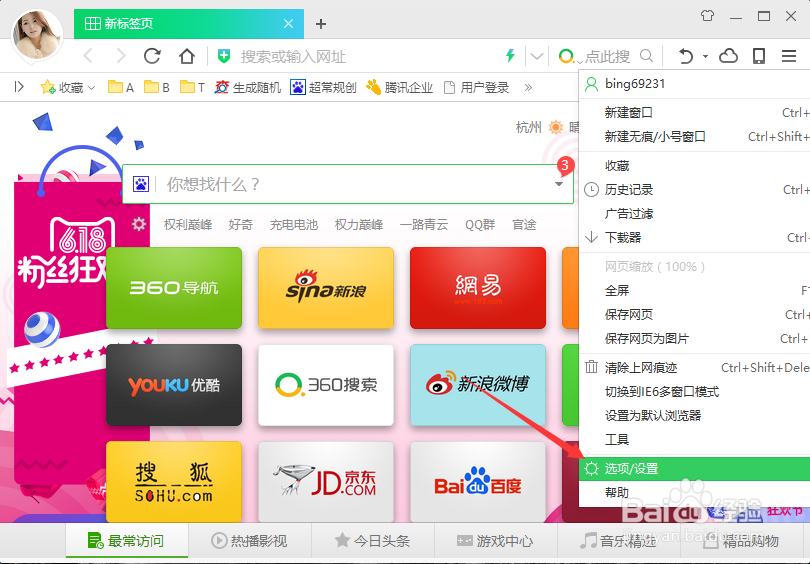Choose 全屏 in the menu
Viewport: 810px width, 564px height.
pos(694,290)
